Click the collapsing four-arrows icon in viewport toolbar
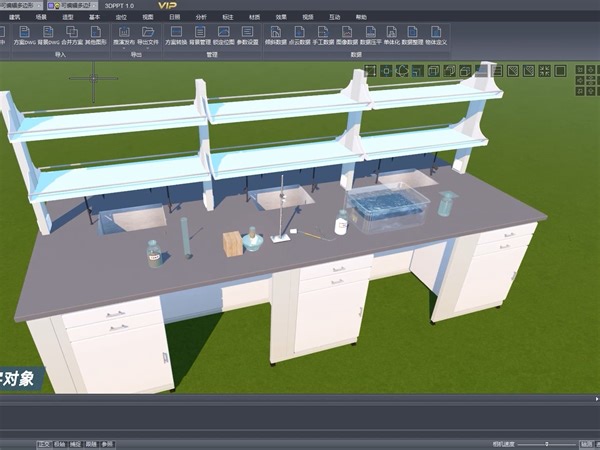 [x=544, y=71]
